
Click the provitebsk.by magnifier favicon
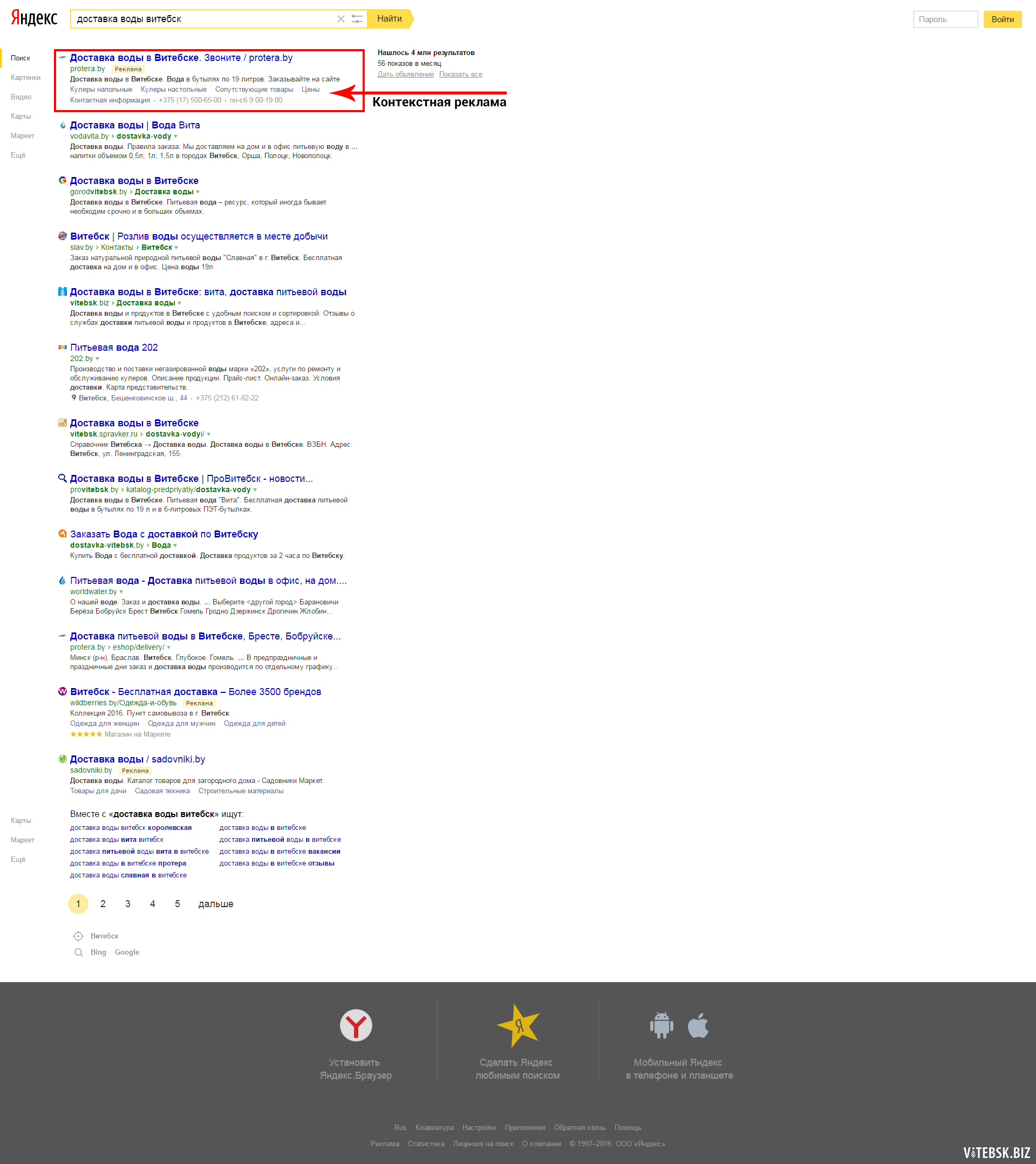(x=63, y=478)
